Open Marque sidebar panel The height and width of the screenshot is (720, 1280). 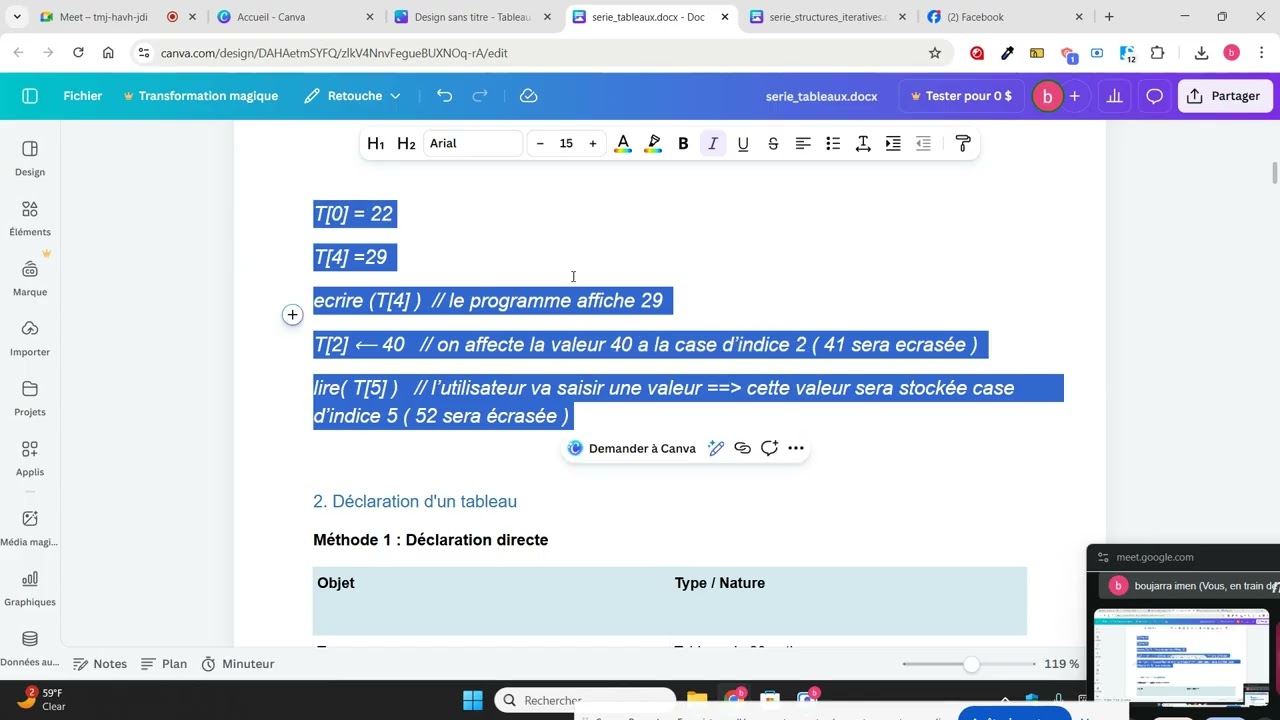click(30, 278)
